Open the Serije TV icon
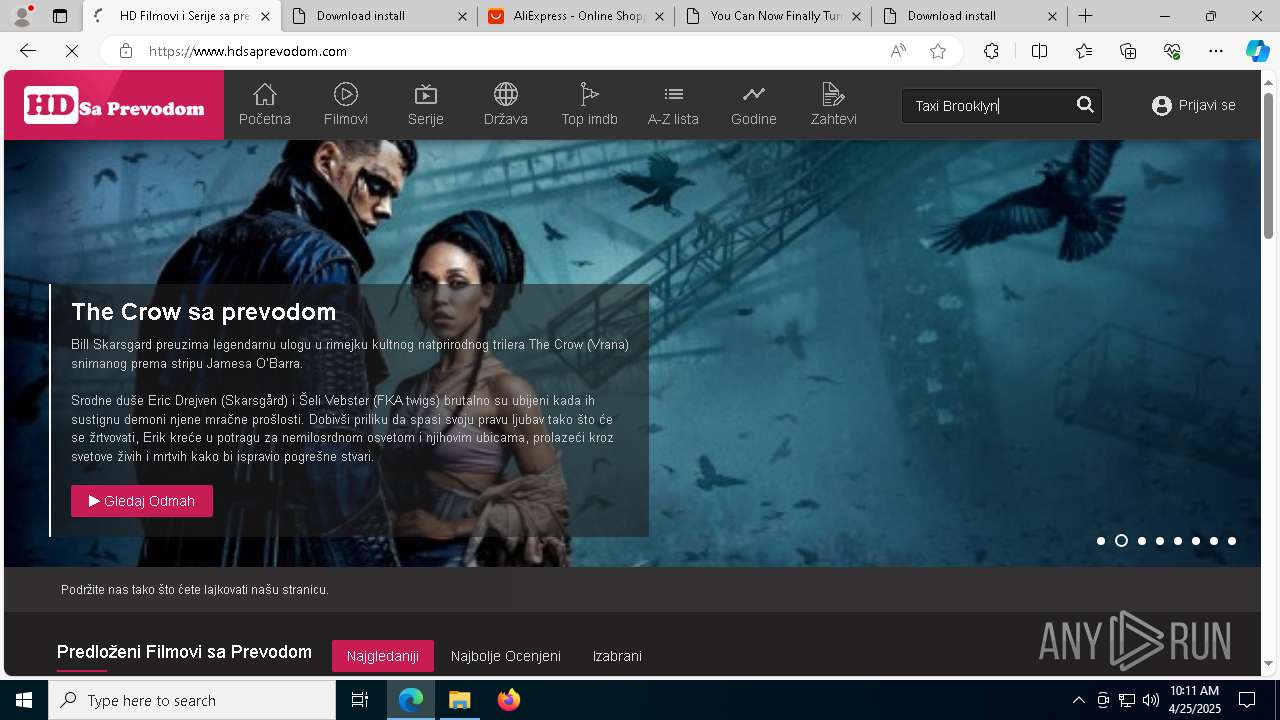This screenshot has width=1280, height=720. click(426, 94)
